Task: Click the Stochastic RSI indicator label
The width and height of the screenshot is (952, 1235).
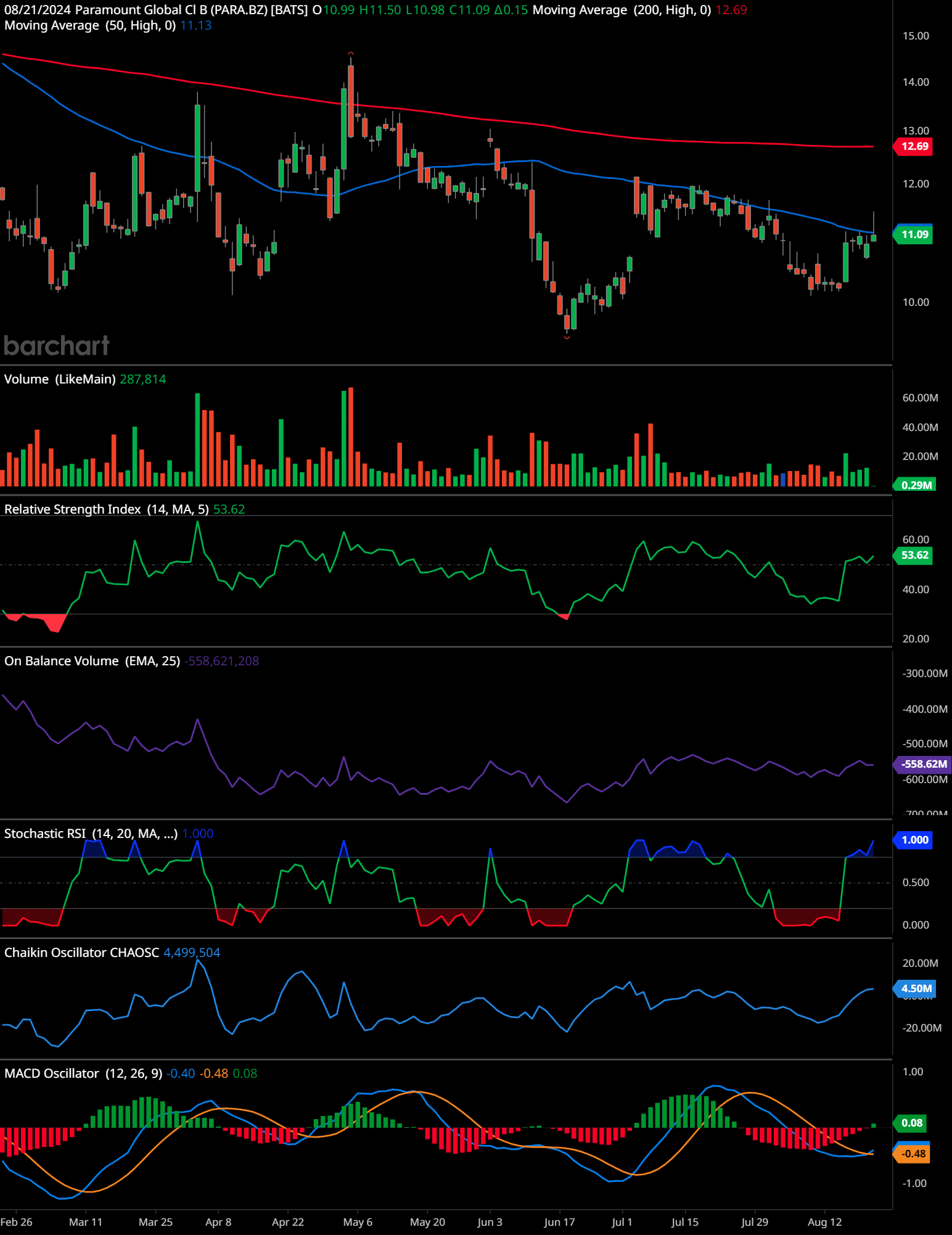Action: tap(91, 834)
